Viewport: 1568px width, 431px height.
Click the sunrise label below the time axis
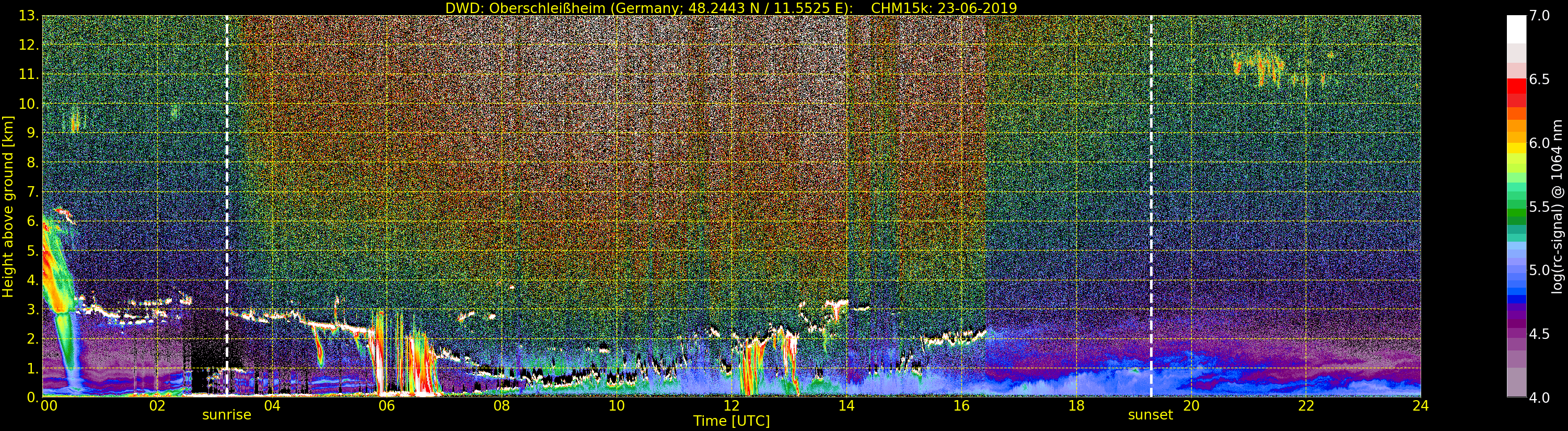click(226, 415)
